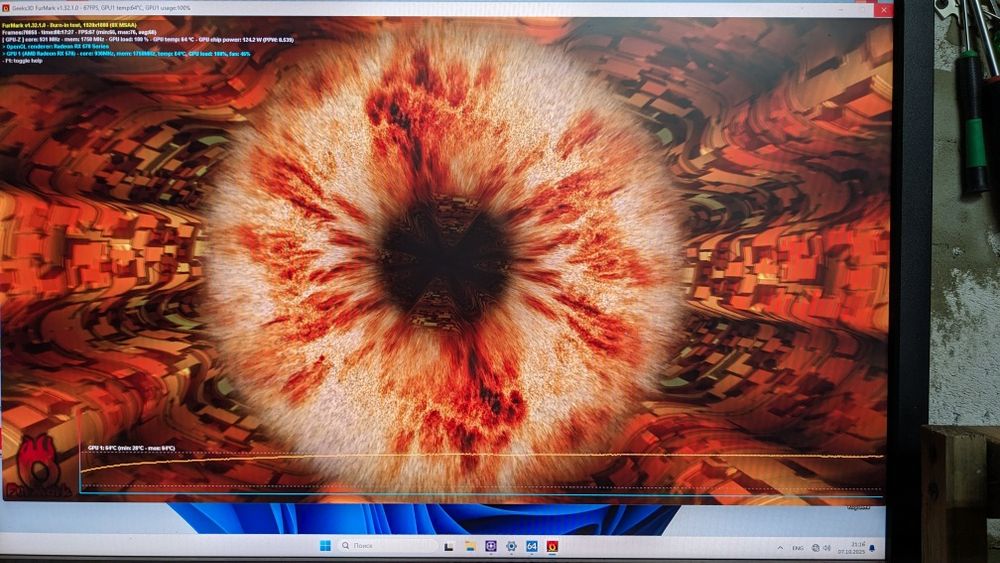The height and width of the screenshot is (563, 1000).
Task: Click the FurMark icon in the title bar
Action: click(x=6, y=8)
